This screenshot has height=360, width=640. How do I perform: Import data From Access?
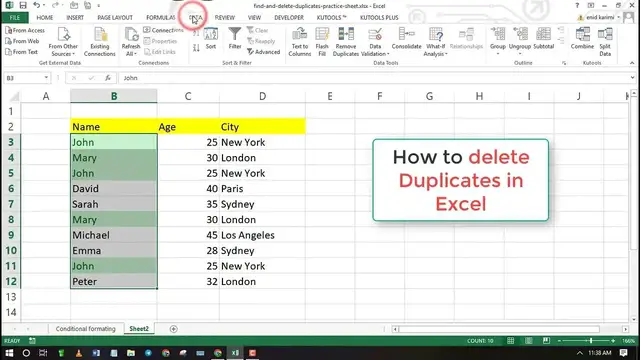[25, 30]
